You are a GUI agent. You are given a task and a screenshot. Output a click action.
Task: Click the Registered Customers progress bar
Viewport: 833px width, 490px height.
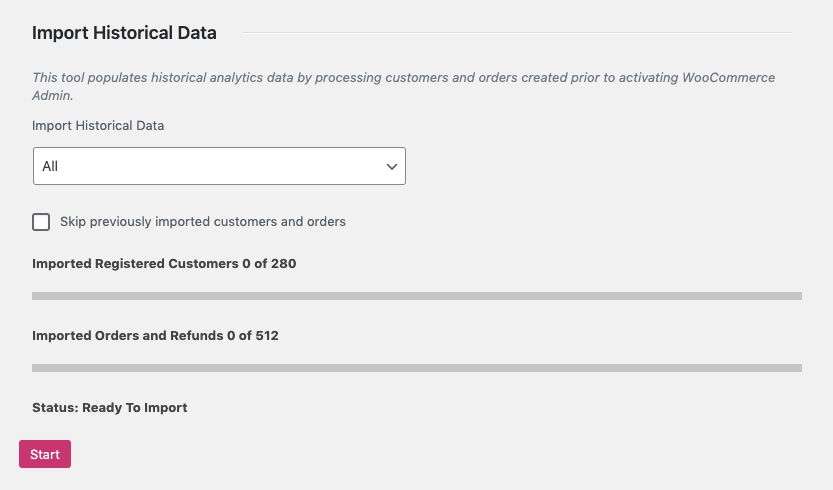[417, 296]
